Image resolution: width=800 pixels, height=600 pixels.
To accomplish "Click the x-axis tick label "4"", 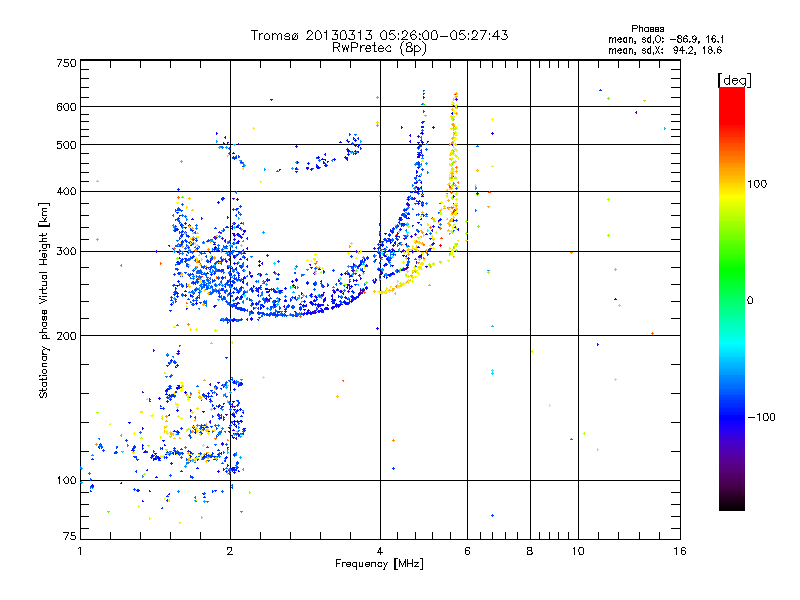I will (x=380, y=551).
